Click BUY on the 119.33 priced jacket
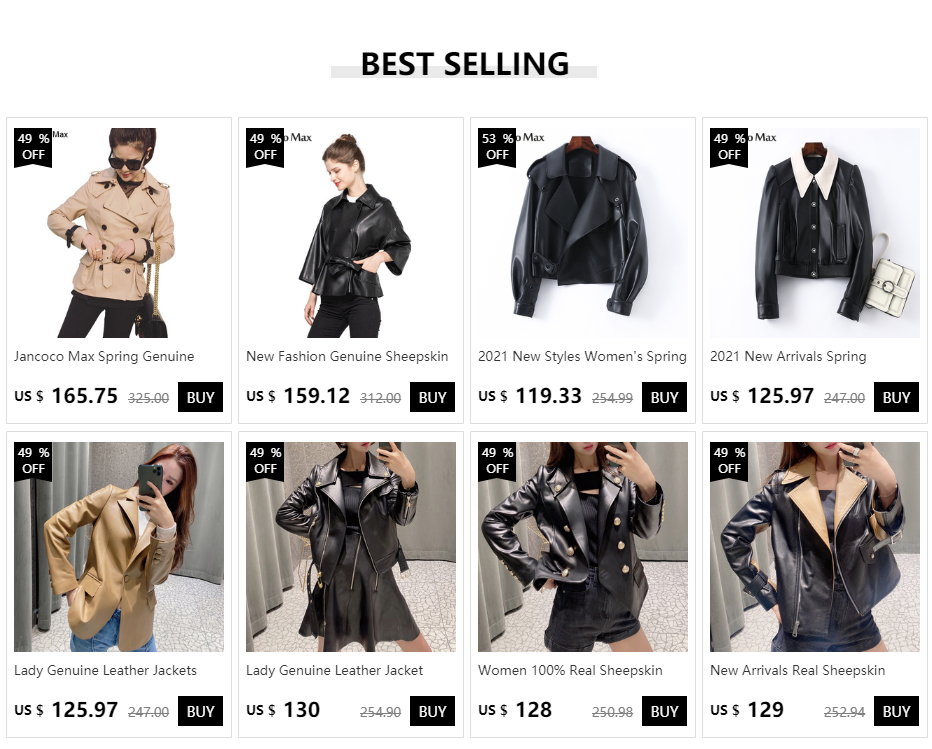 (664, 397)
